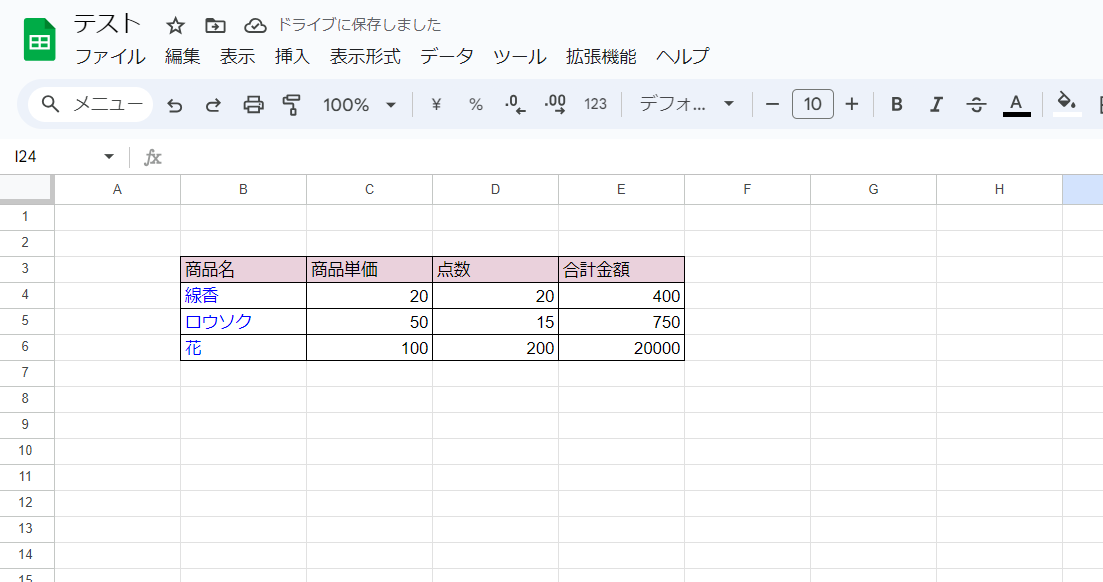Select the paint format roller icon
The image size is (1103, 582).
(x=292, y=105)
